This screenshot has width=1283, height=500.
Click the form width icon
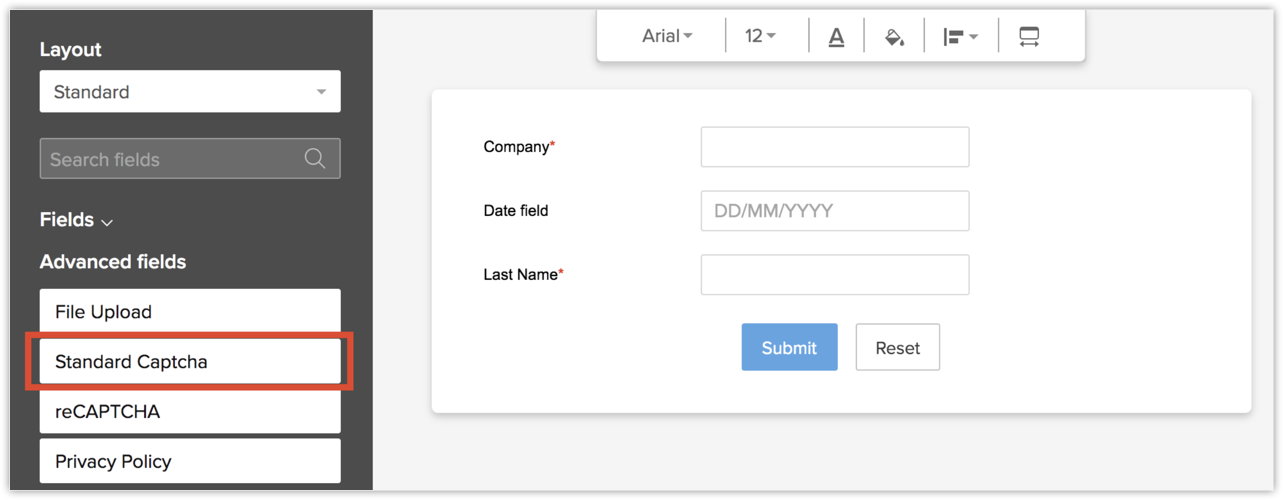tap(1029, 37)
